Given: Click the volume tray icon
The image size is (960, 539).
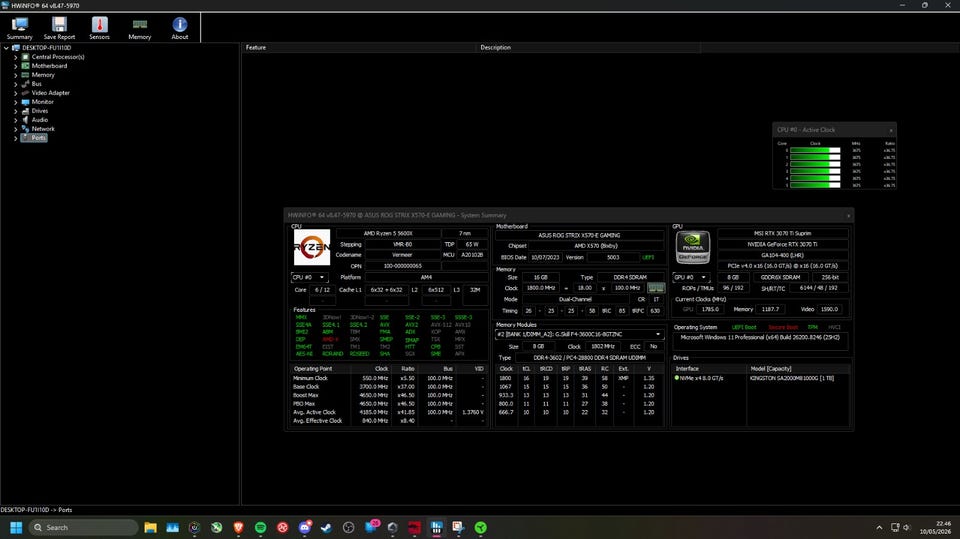Looking at the screenshot, I should click(x=907, y=527).
